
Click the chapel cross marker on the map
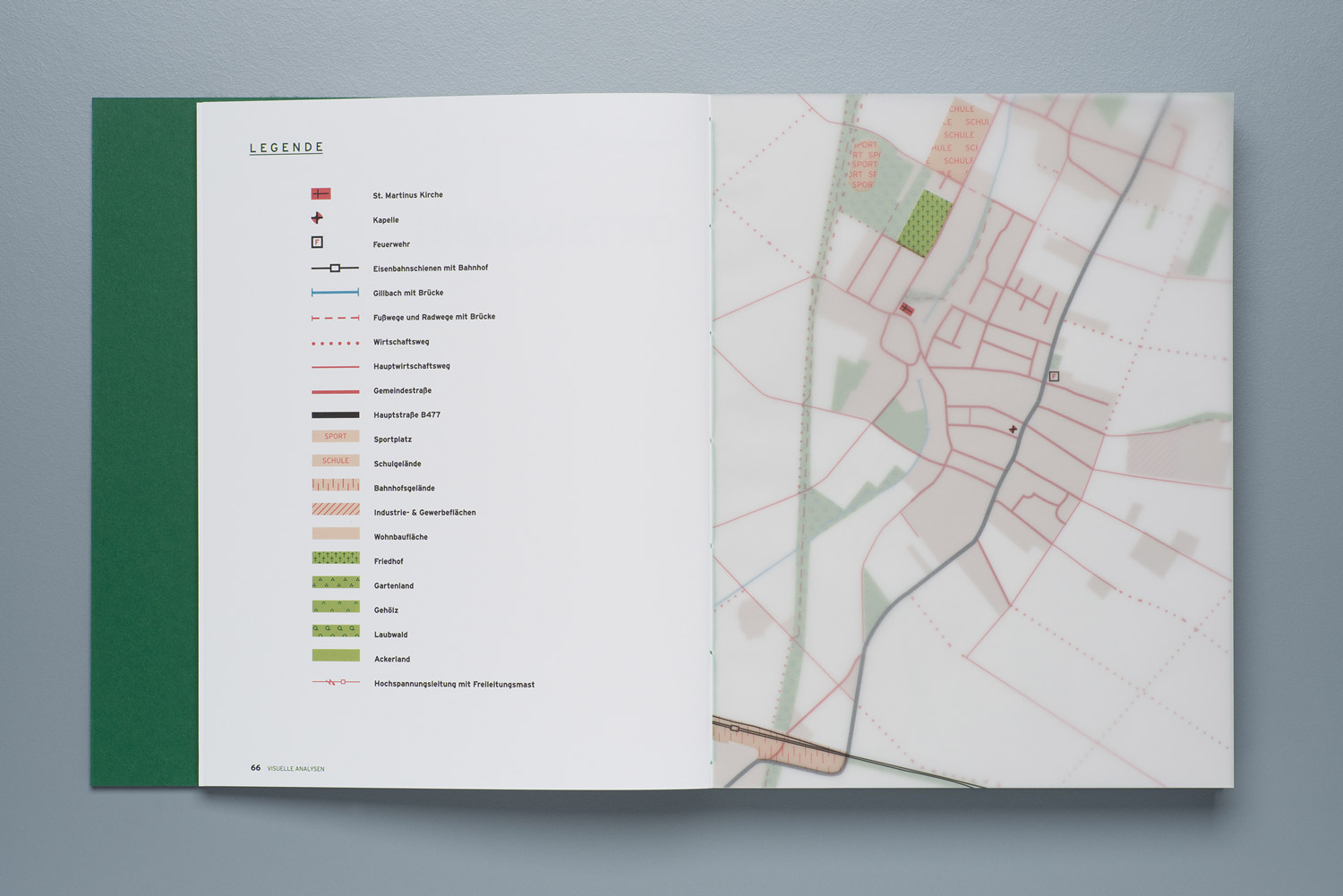[1013, 430]
